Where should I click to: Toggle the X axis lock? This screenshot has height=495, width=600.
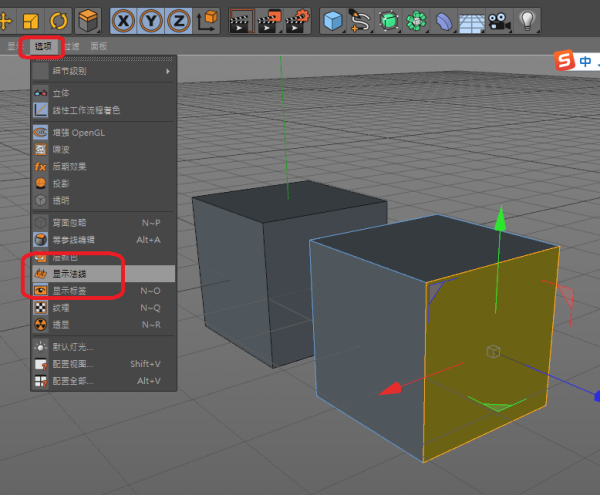coord(123,19)
